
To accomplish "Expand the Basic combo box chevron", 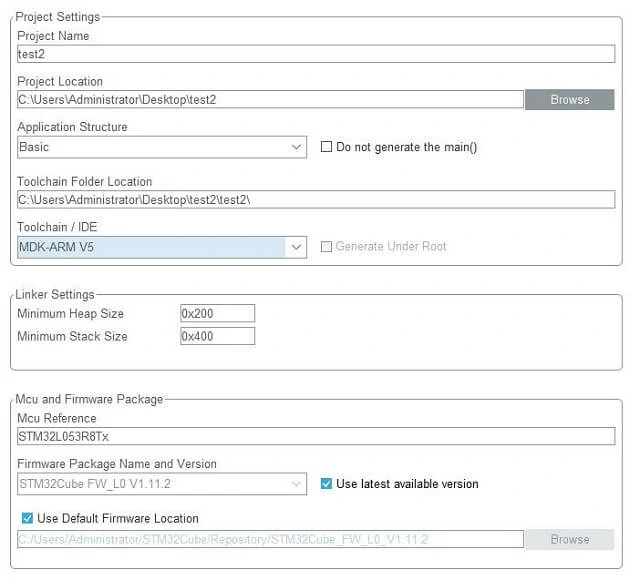I will pyautogui.click(x=297, y=147).
